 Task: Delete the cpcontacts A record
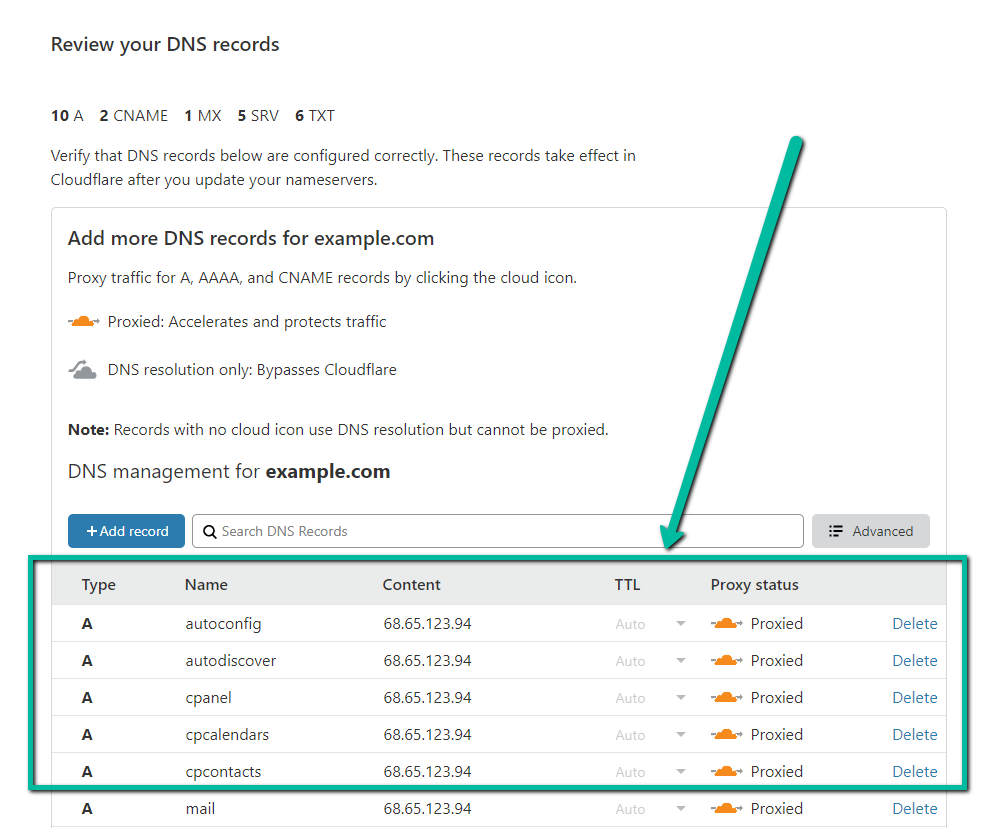914,771
